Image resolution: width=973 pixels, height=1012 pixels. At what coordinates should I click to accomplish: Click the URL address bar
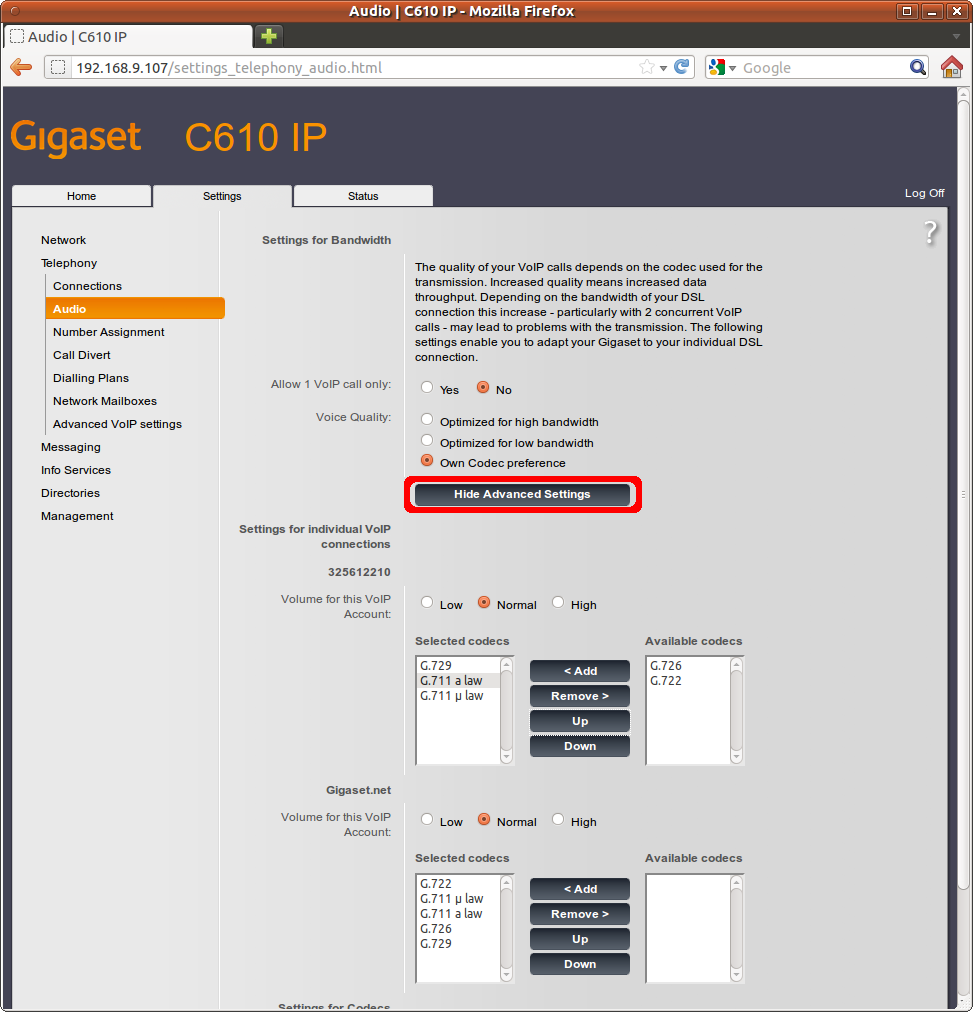pos(350,68)
